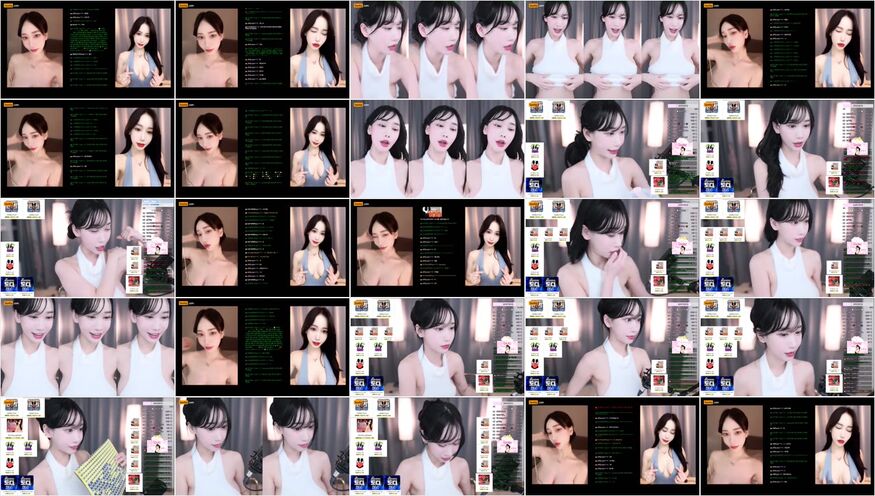The image size is (875, 496).
Task: Click orange logo badge in two-panel frame
Action: 184,401
